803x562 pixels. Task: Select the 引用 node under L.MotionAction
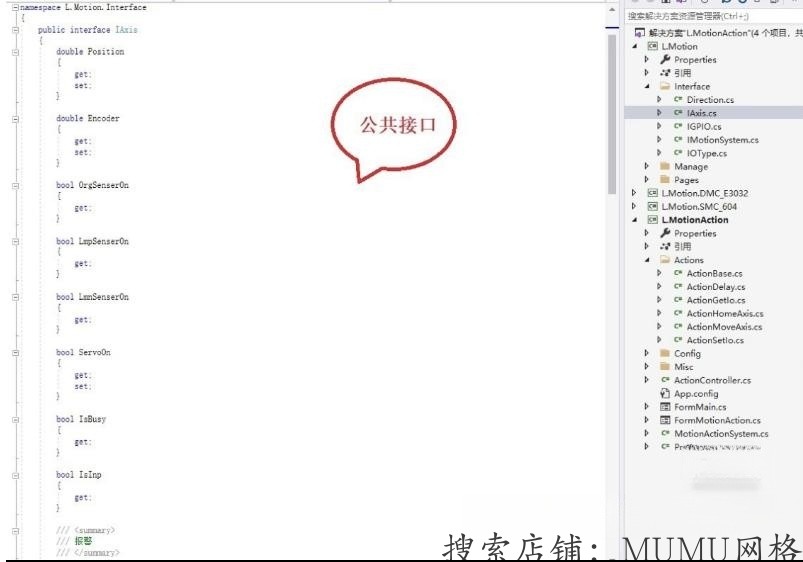pyautogui.click(x=682, y=246)
